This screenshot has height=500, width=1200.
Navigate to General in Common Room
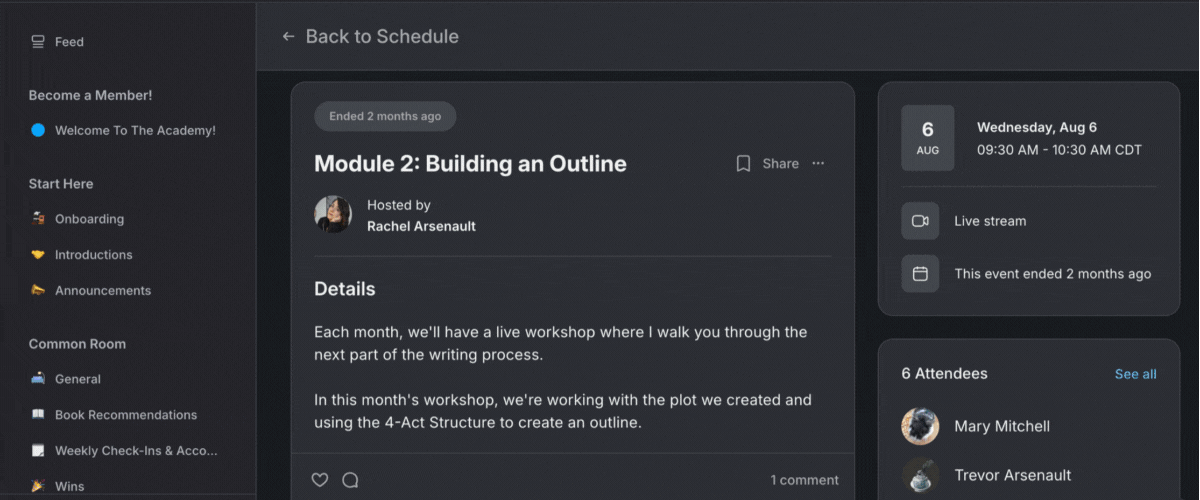point(77,379)
